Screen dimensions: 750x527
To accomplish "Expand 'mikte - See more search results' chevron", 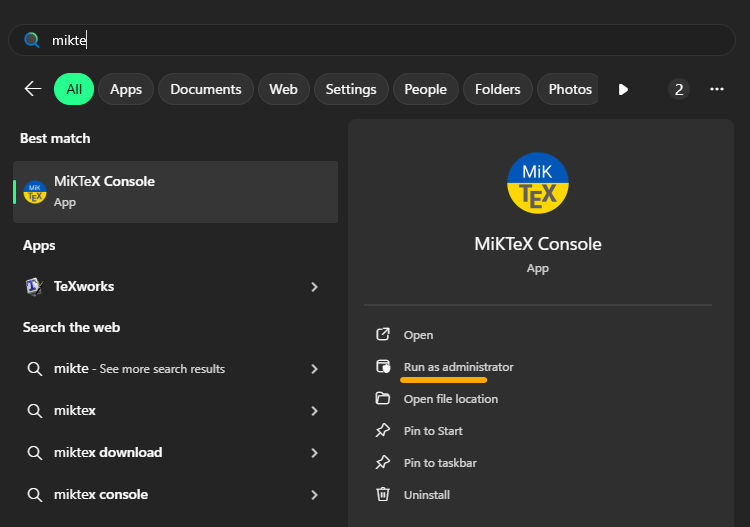I will click(314, 369).
